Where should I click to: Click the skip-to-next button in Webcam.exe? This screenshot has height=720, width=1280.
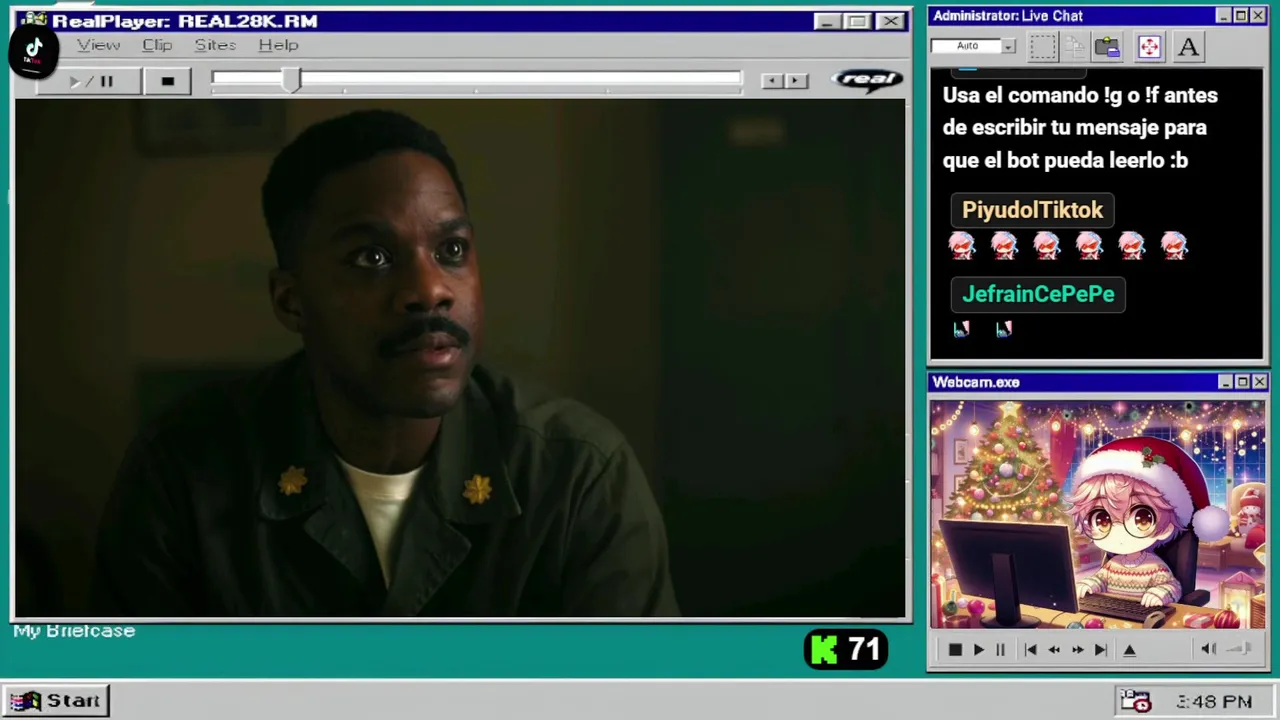click(x=1100, y=650)
